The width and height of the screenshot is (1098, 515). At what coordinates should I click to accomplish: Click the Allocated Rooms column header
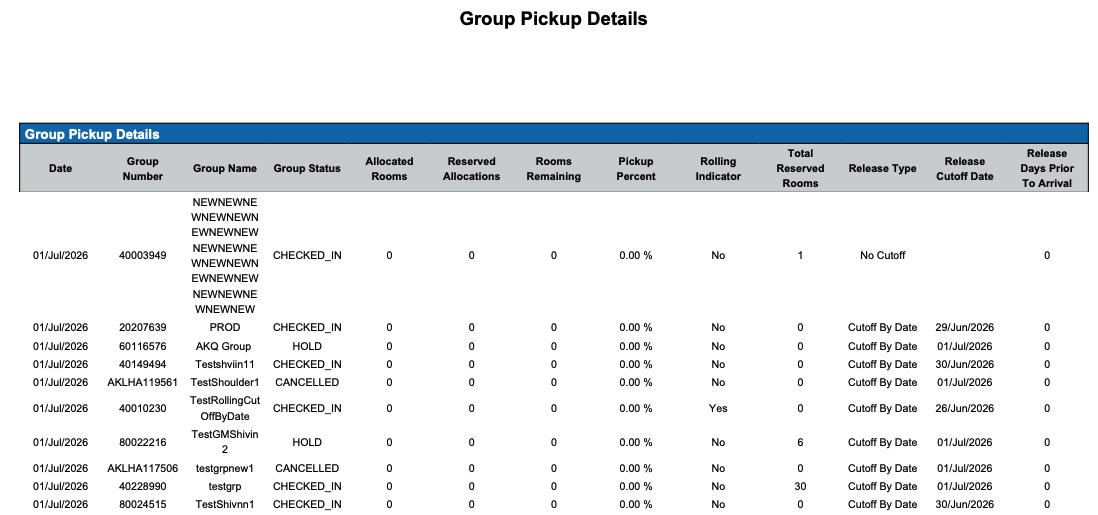pyautogui.click(x=389, y=169)
